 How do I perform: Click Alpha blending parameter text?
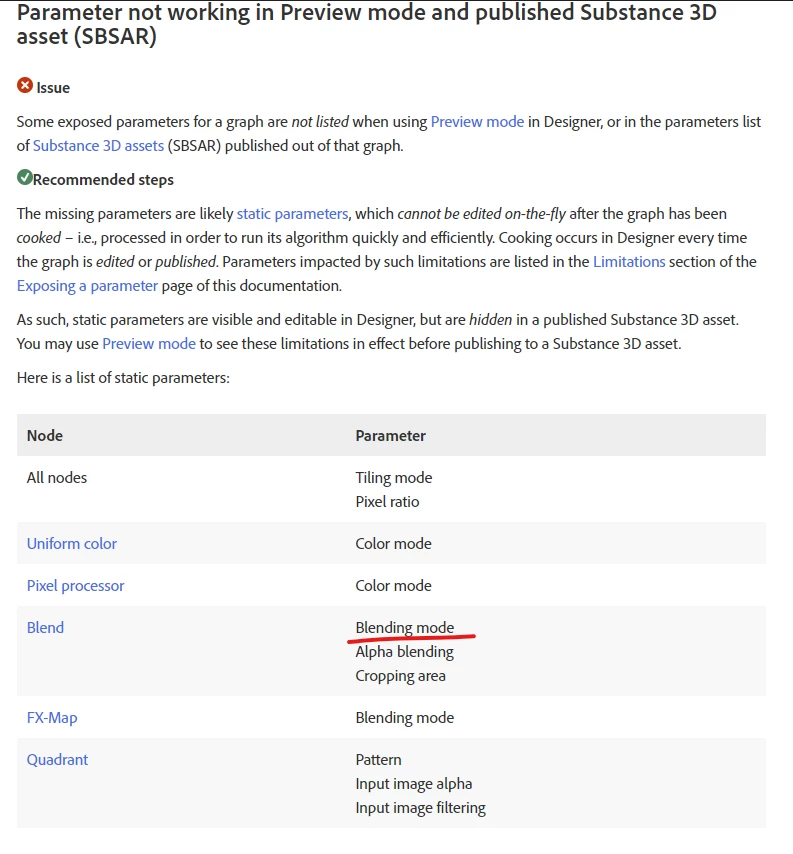[405, 652]
